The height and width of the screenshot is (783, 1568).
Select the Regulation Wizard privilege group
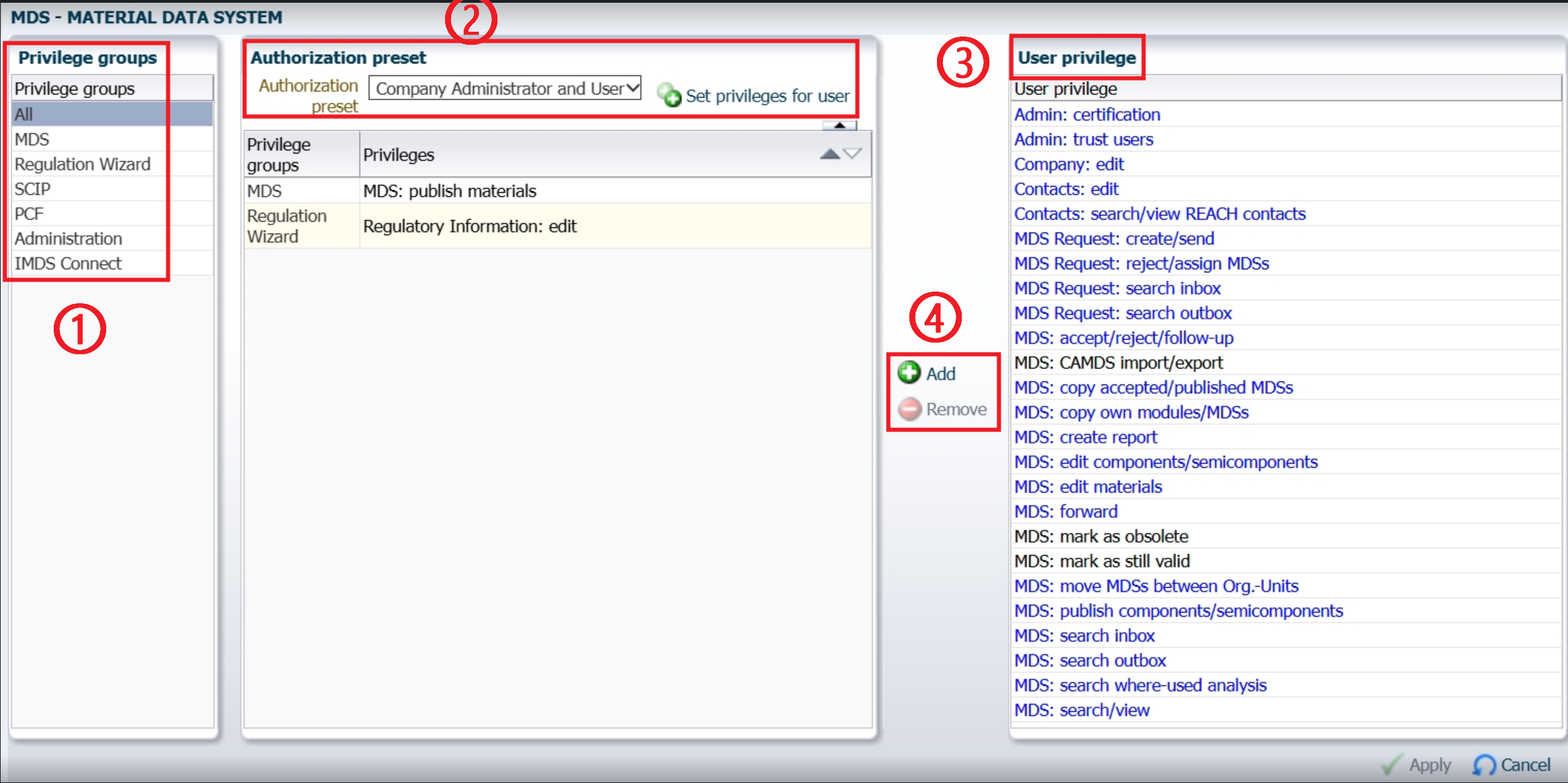pyautogui.click(x=83, y=164)
